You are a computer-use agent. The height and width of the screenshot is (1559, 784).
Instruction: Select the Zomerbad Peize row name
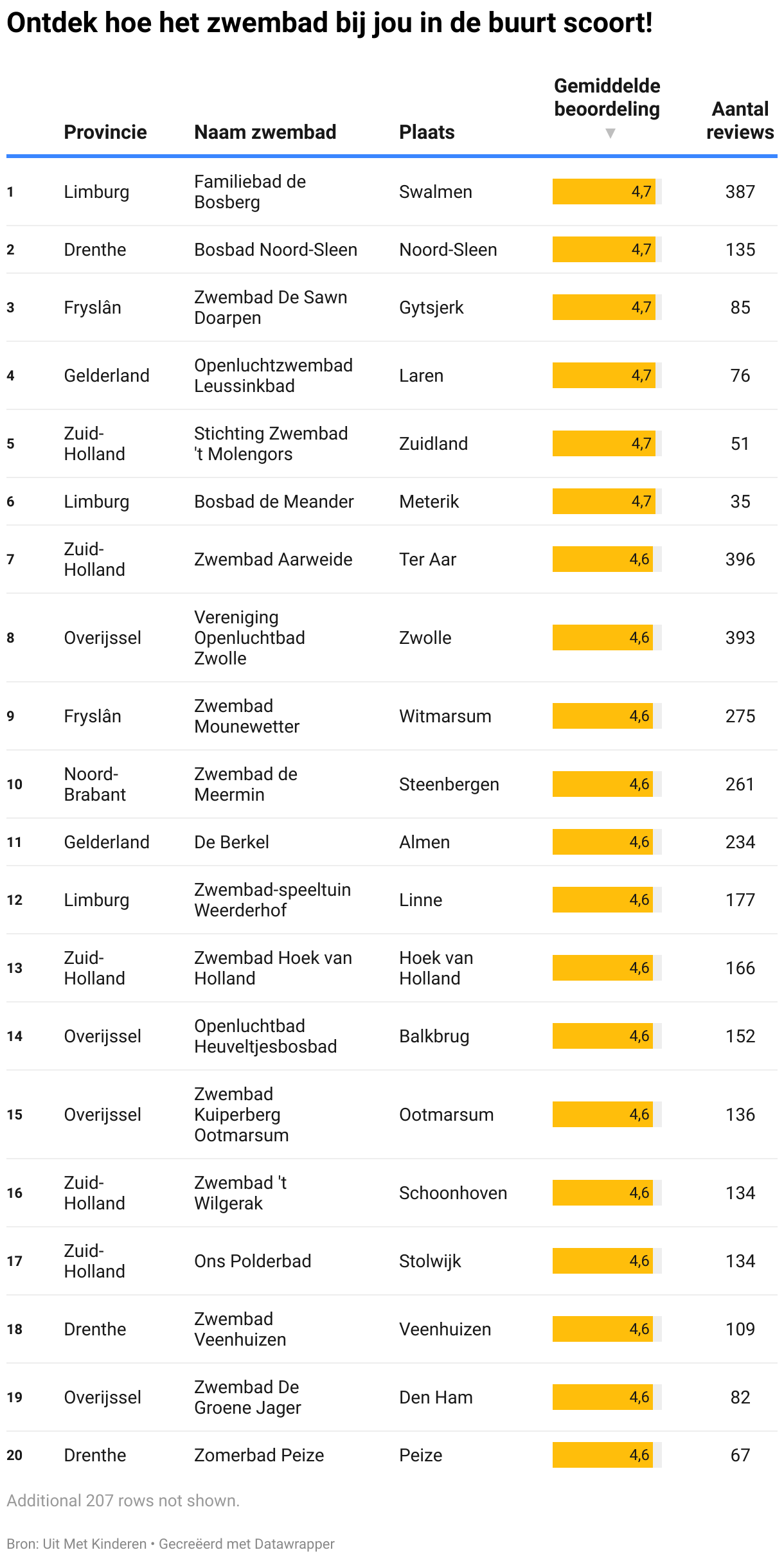[x=259, y=1455]
